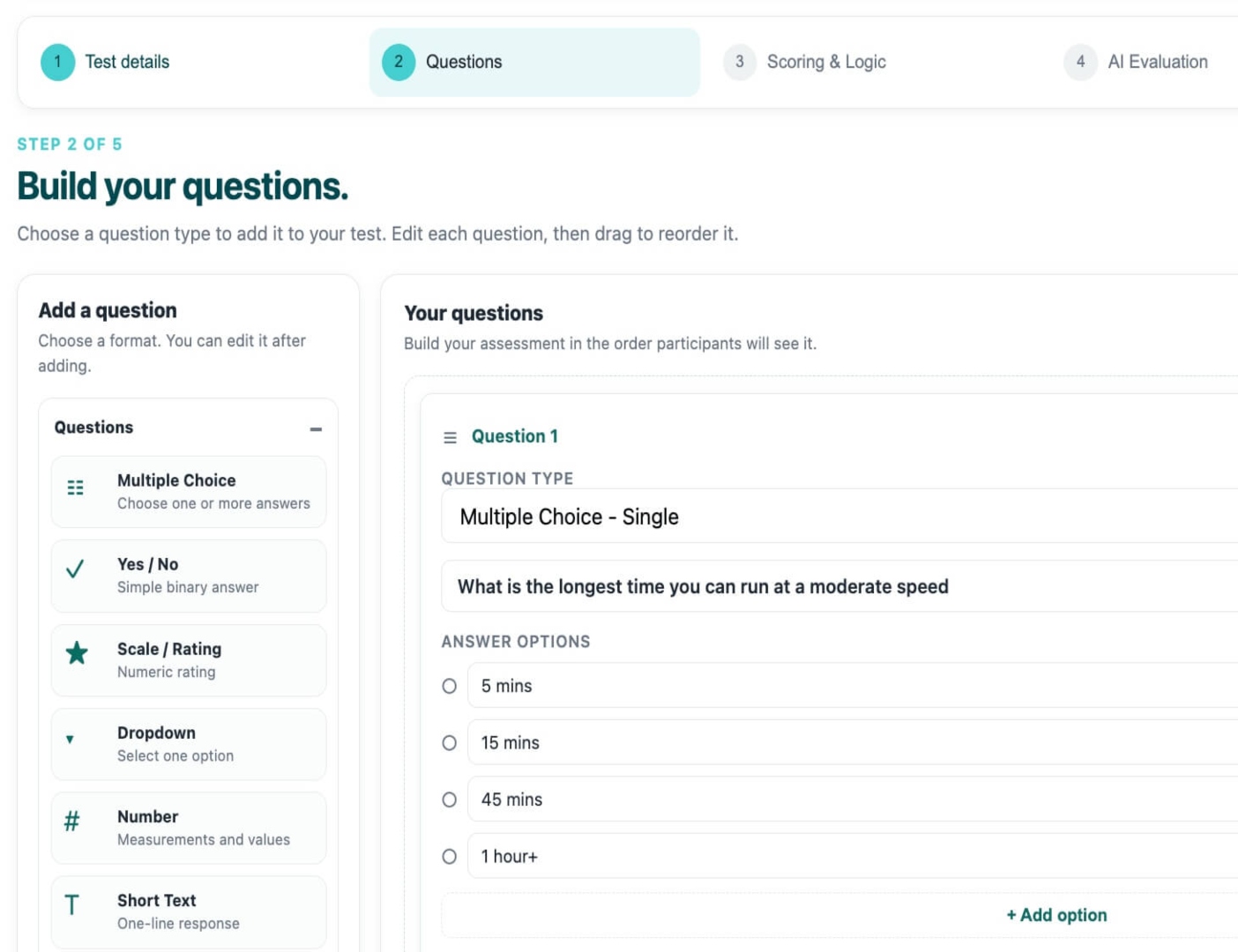Image resolution: width=1238 pixels, height=952 pixels.
Task: Click the 'Build your questions.' title
Action: [183, 187]
